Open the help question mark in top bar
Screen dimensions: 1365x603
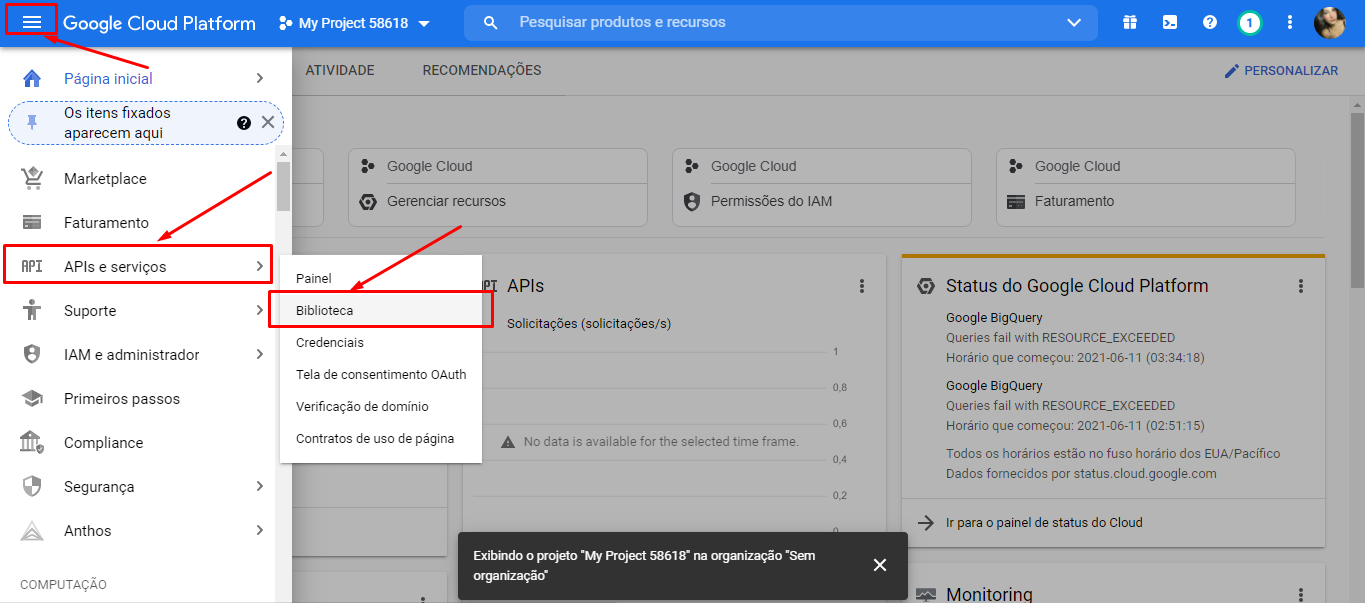(x=1210, y=22)
